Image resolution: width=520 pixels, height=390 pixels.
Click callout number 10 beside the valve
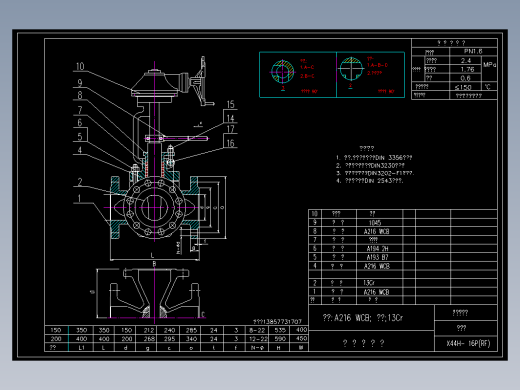[80, 66]
